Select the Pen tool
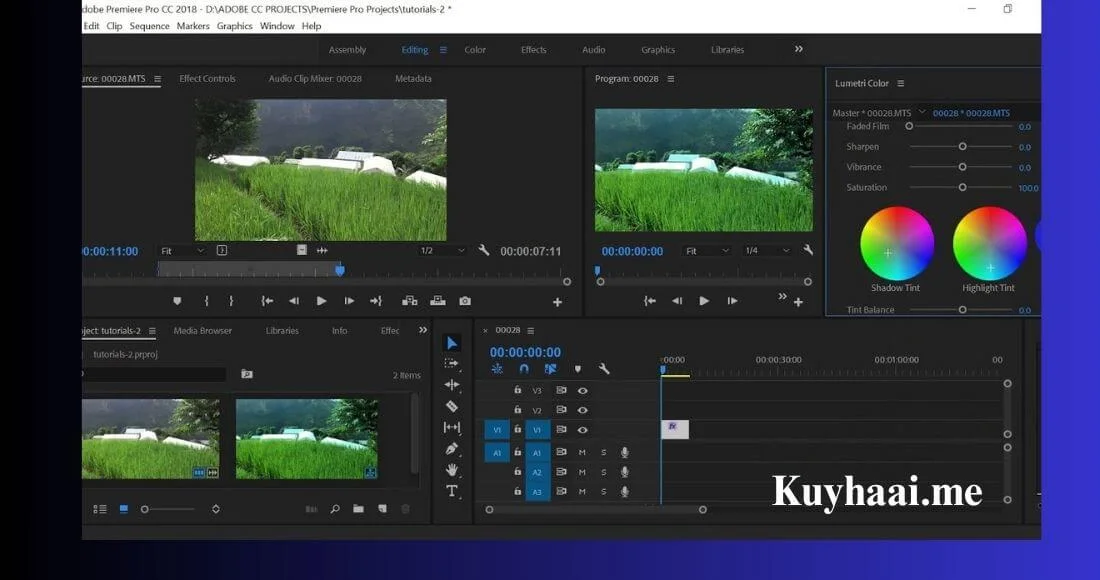Image resolution: width=1100 pixels, height=580 pixels. (452, 449)
